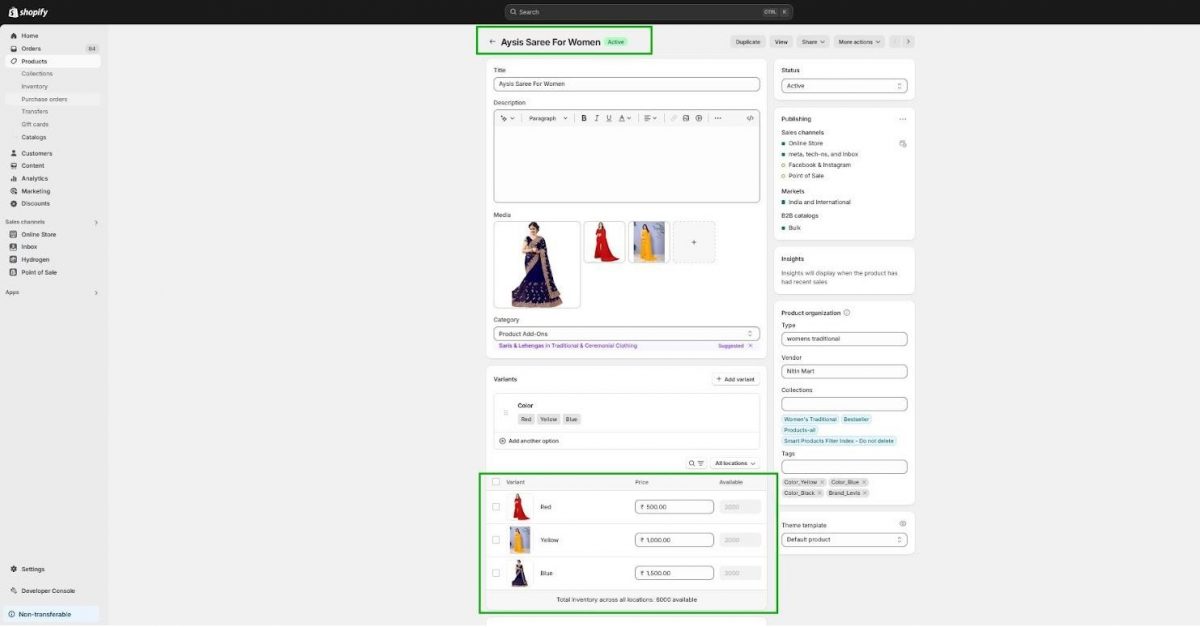The height and width of the screenshot is (627, 1200).
Task: Click the Duplicate button at the top
Action: (747, 41)
